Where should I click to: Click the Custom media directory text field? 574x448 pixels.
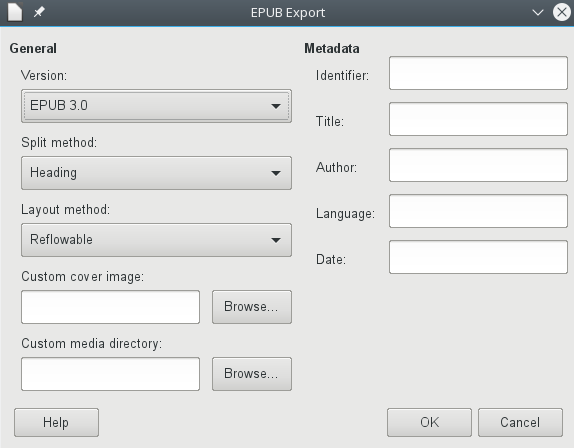click(111, 374)
